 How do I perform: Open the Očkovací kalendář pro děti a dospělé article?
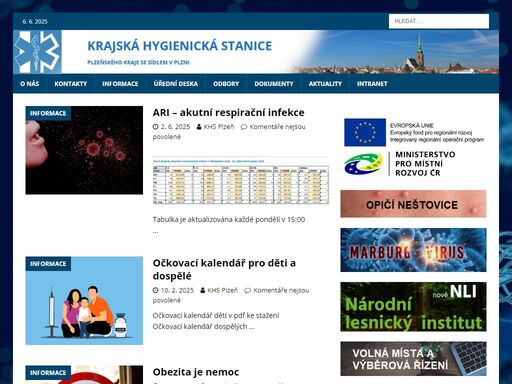[224, 269]
